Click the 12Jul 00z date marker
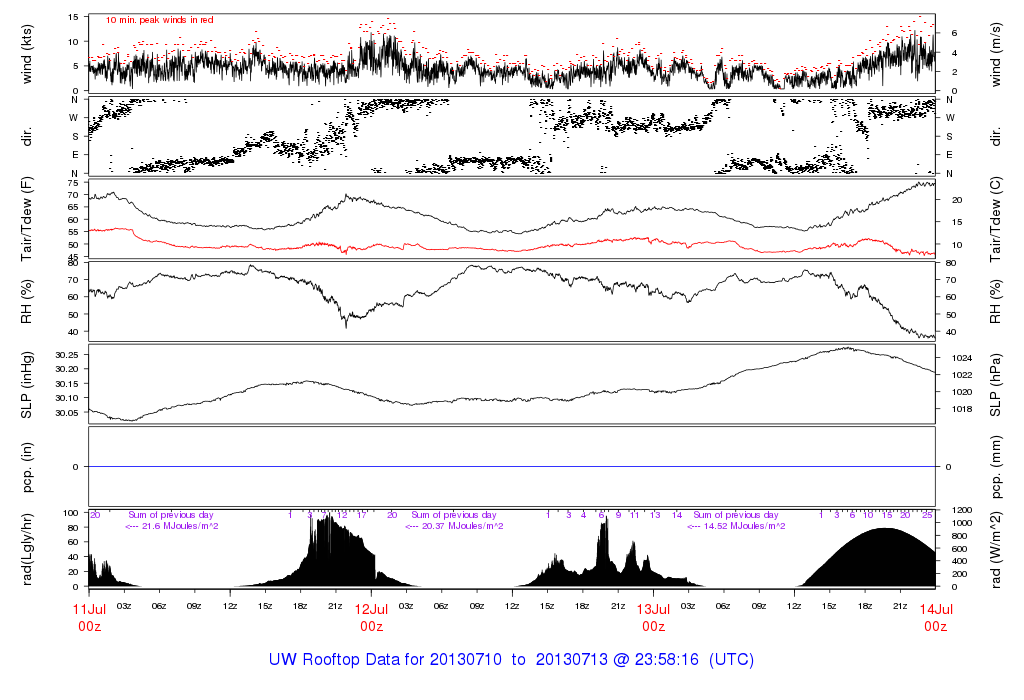 click(372, 617)
